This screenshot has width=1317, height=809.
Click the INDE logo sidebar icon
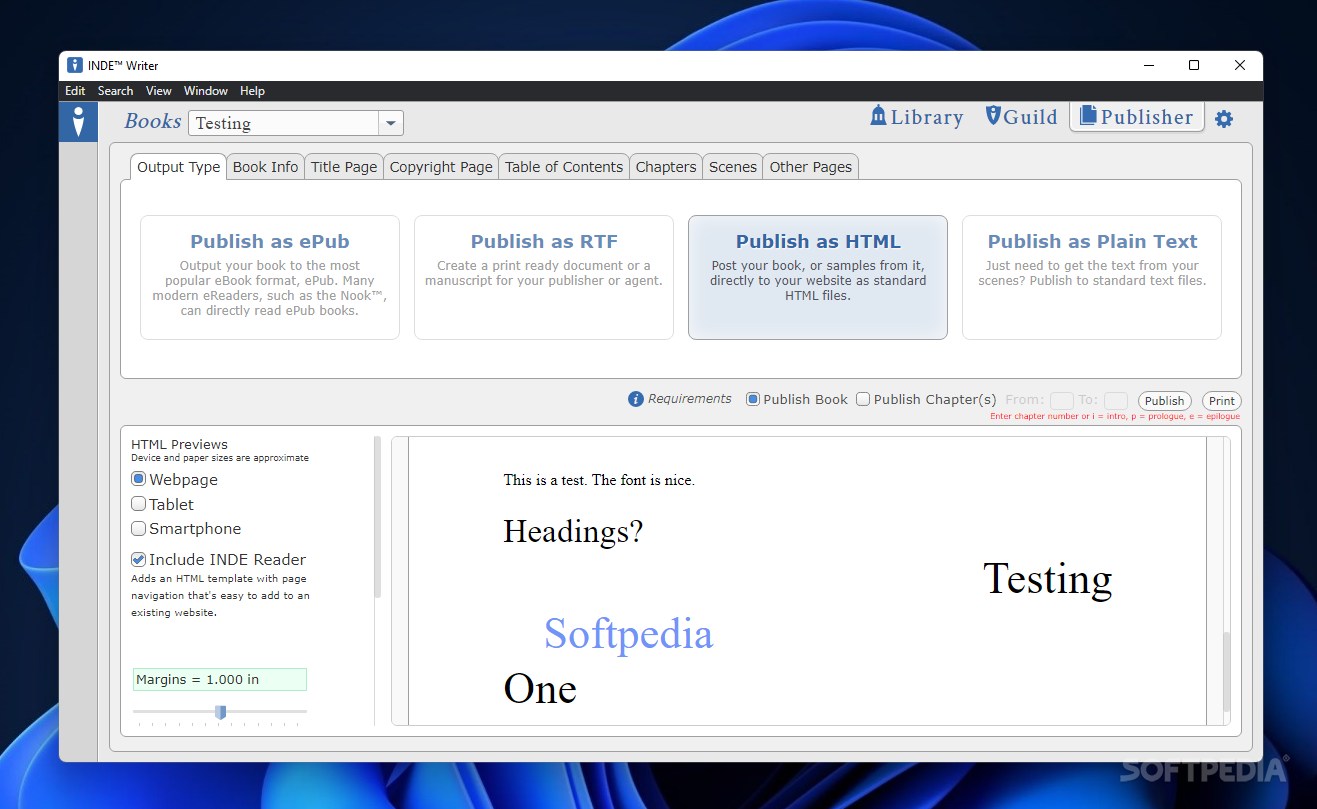[78, 122]
